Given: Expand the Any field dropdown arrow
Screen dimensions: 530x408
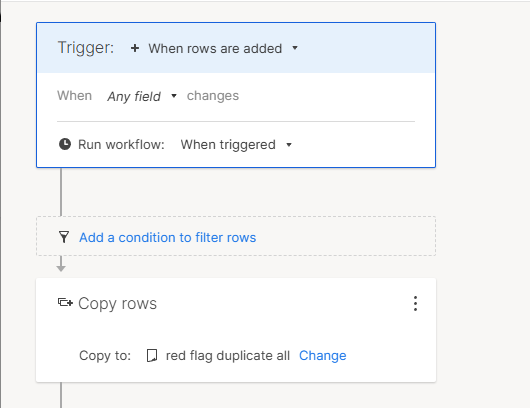Looking at the screenshot, I should click(174, 96).
